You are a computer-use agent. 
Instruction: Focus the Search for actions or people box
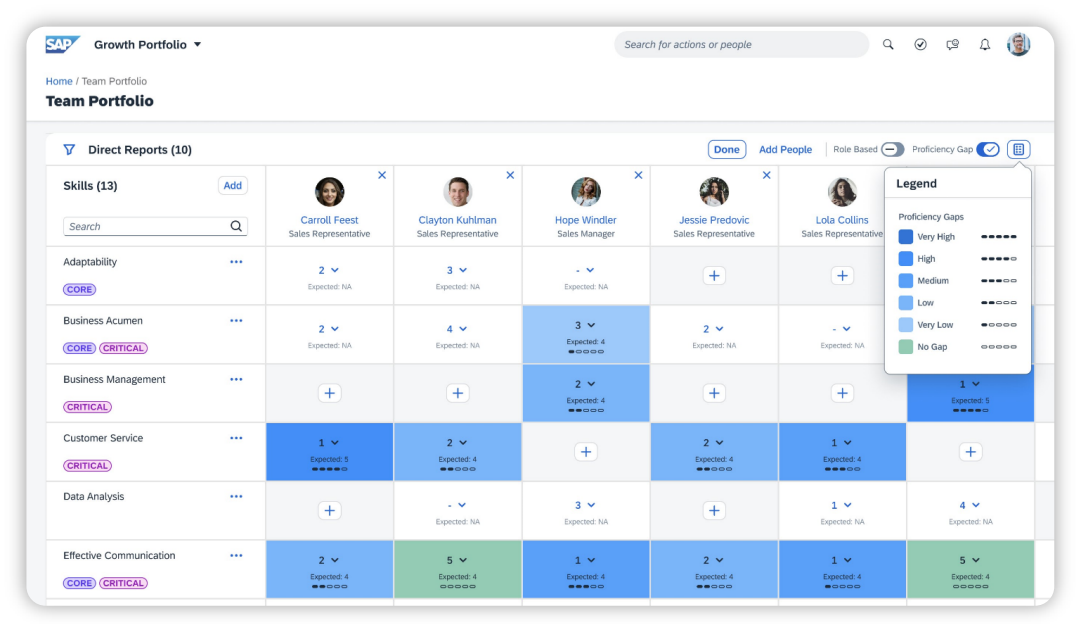tap(741, 44)
